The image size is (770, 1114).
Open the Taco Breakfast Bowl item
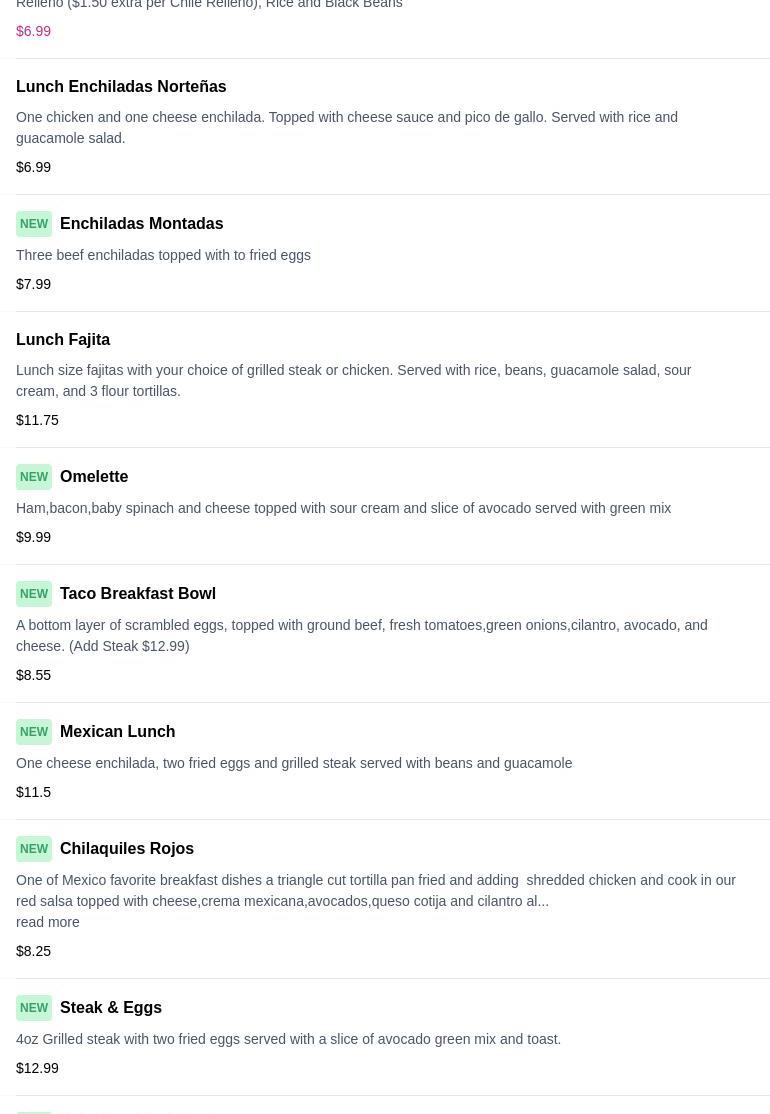coord(138,594)
